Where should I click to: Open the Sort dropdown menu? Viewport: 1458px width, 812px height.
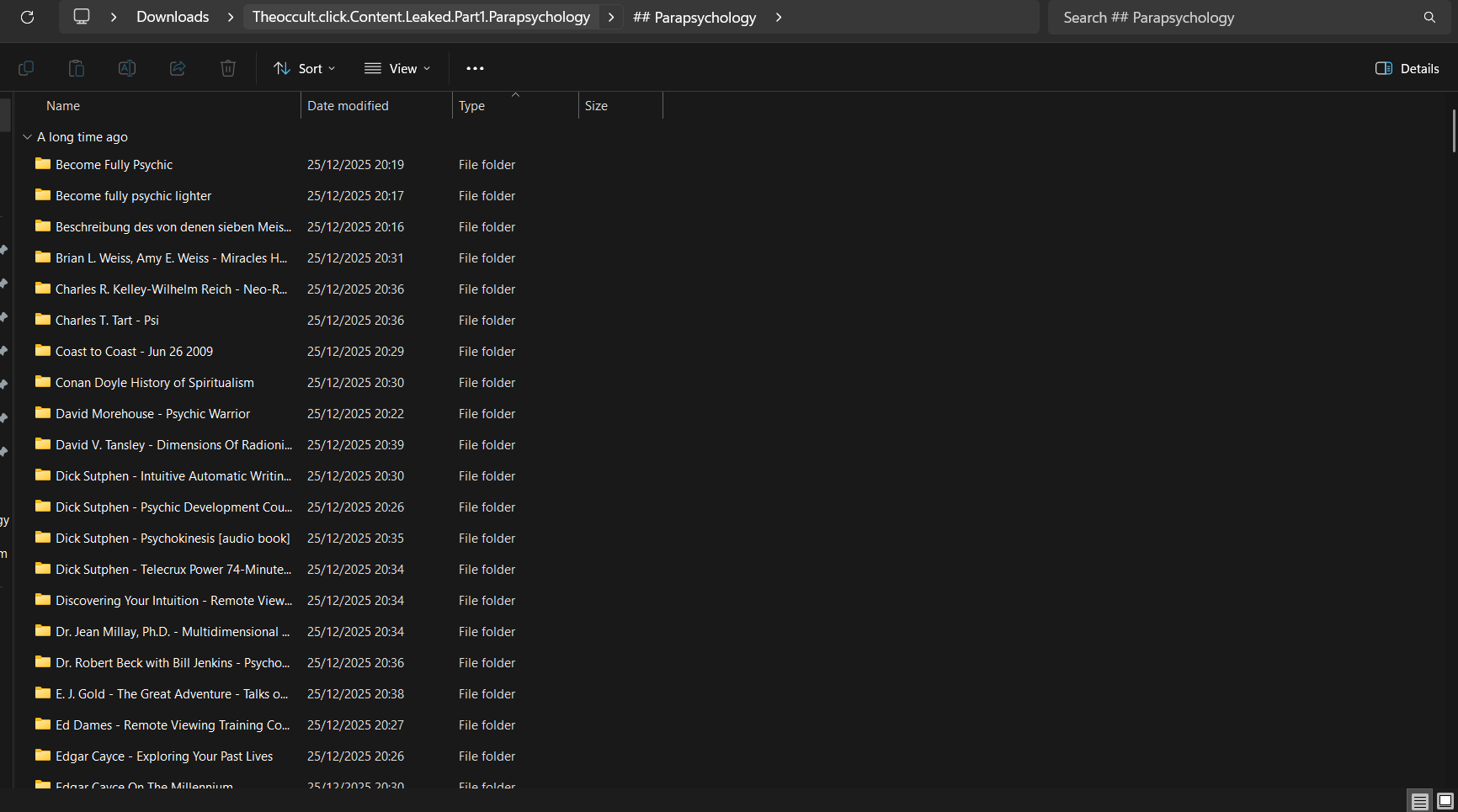pyautogui.click(x=305, y=68)
